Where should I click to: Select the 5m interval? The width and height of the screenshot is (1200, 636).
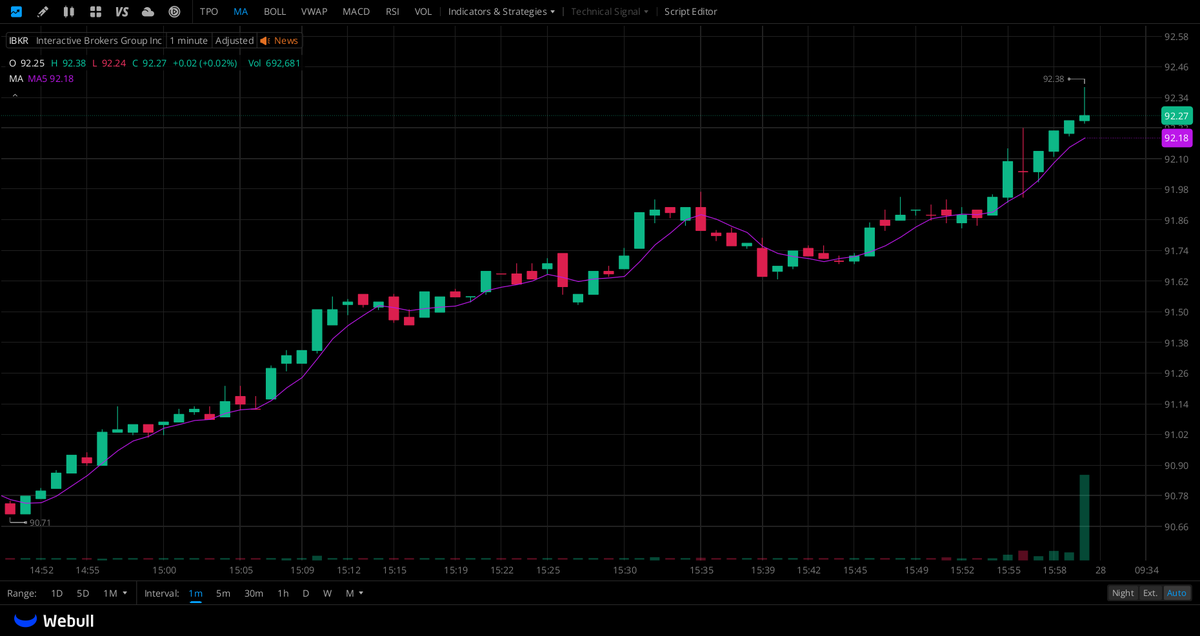coord(223,593)
